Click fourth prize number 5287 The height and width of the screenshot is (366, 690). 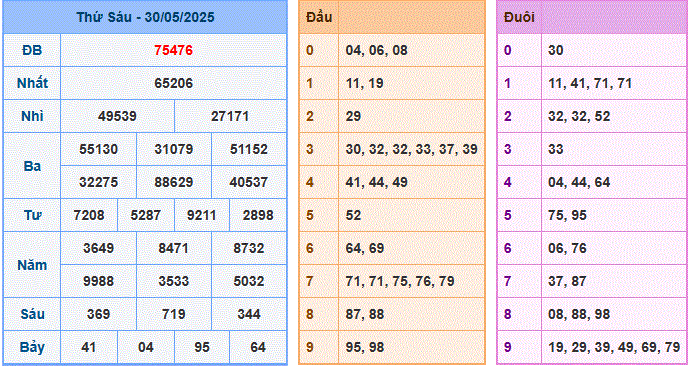(x=145, y=215)
